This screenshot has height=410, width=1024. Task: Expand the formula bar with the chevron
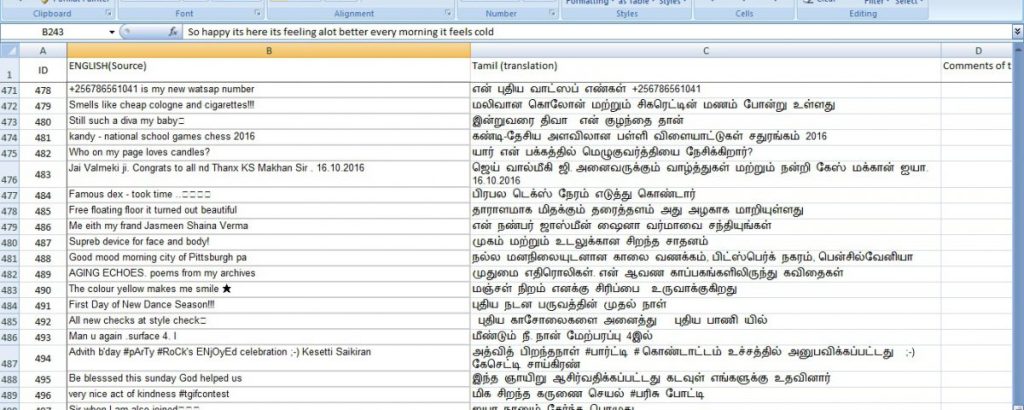[x=1017, y=31]
